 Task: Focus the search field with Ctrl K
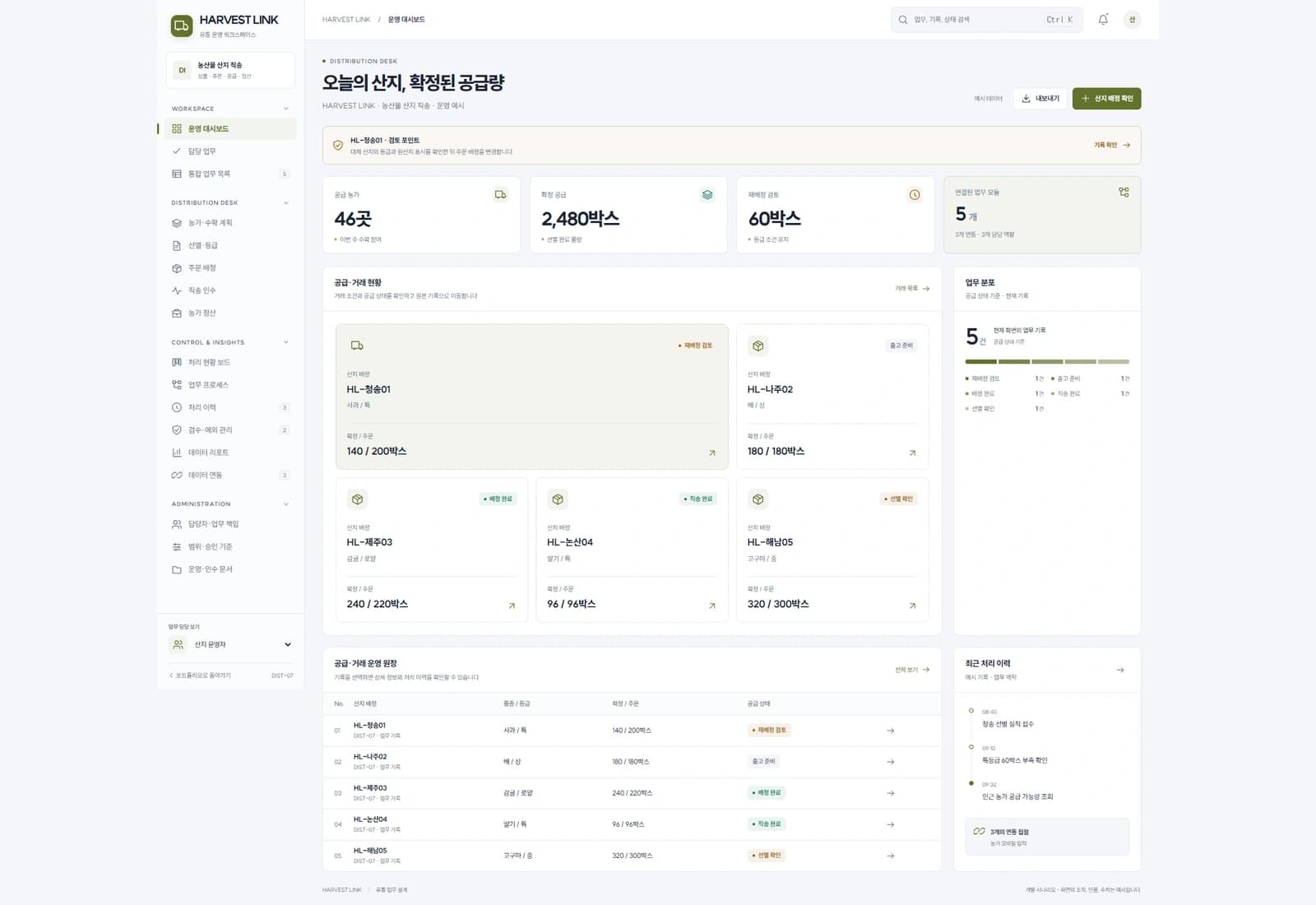(987, 20)
